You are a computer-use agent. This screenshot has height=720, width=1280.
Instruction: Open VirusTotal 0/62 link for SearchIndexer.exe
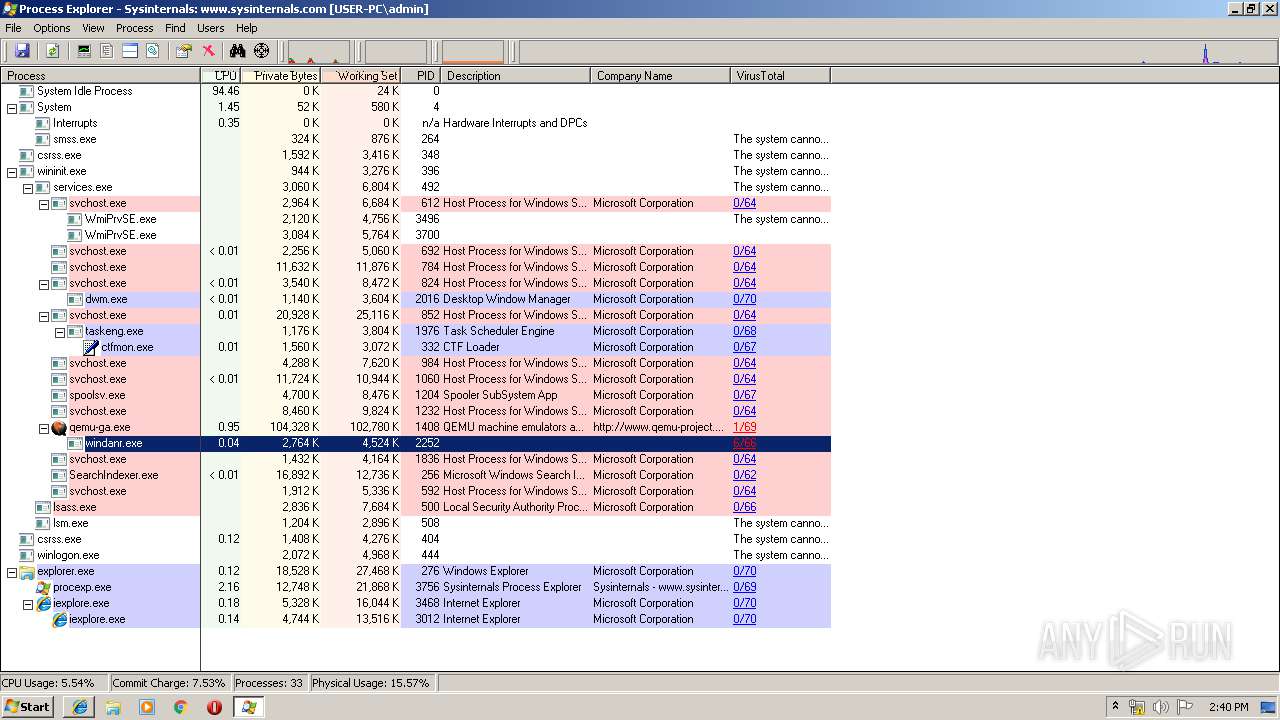(745, 475)
